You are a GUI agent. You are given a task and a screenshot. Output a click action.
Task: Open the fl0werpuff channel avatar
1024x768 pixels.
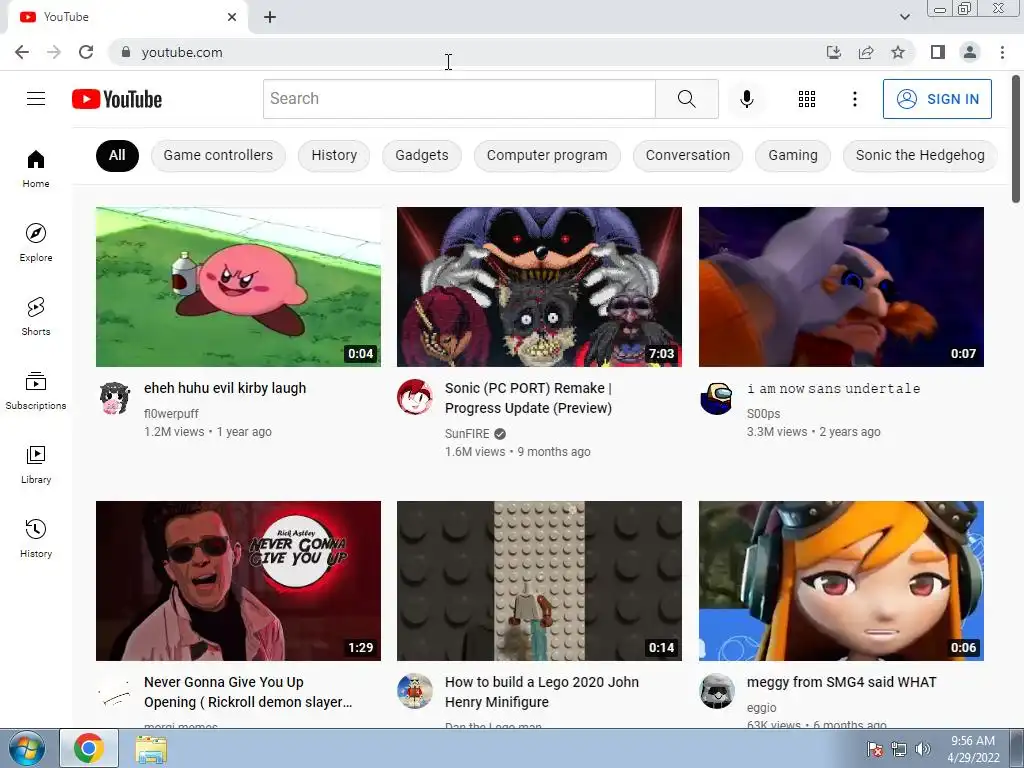point(115,398)
